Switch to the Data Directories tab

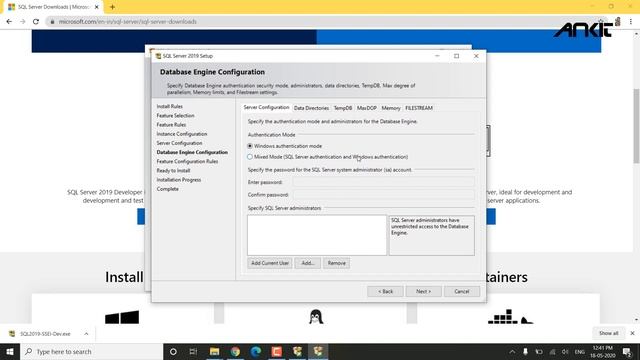(311, 108)
